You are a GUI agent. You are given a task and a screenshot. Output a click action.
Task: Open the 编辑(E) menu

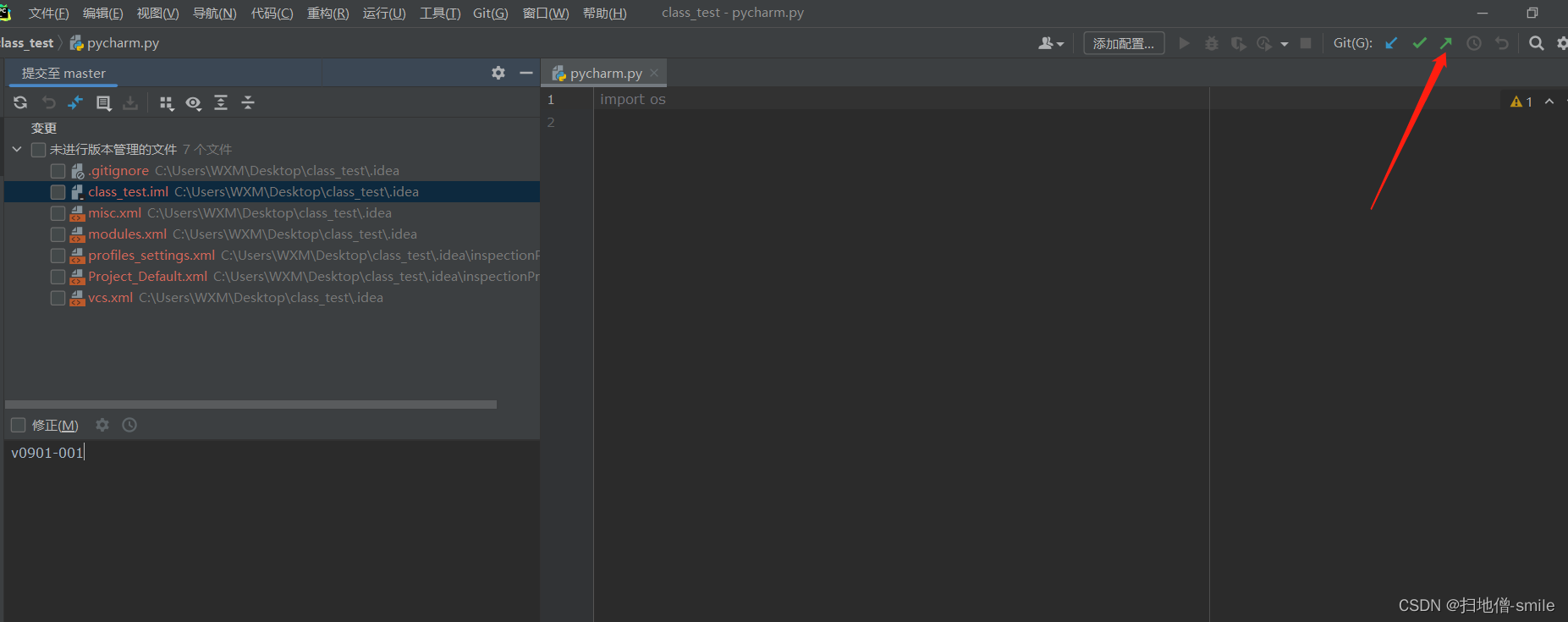point(102,14)
